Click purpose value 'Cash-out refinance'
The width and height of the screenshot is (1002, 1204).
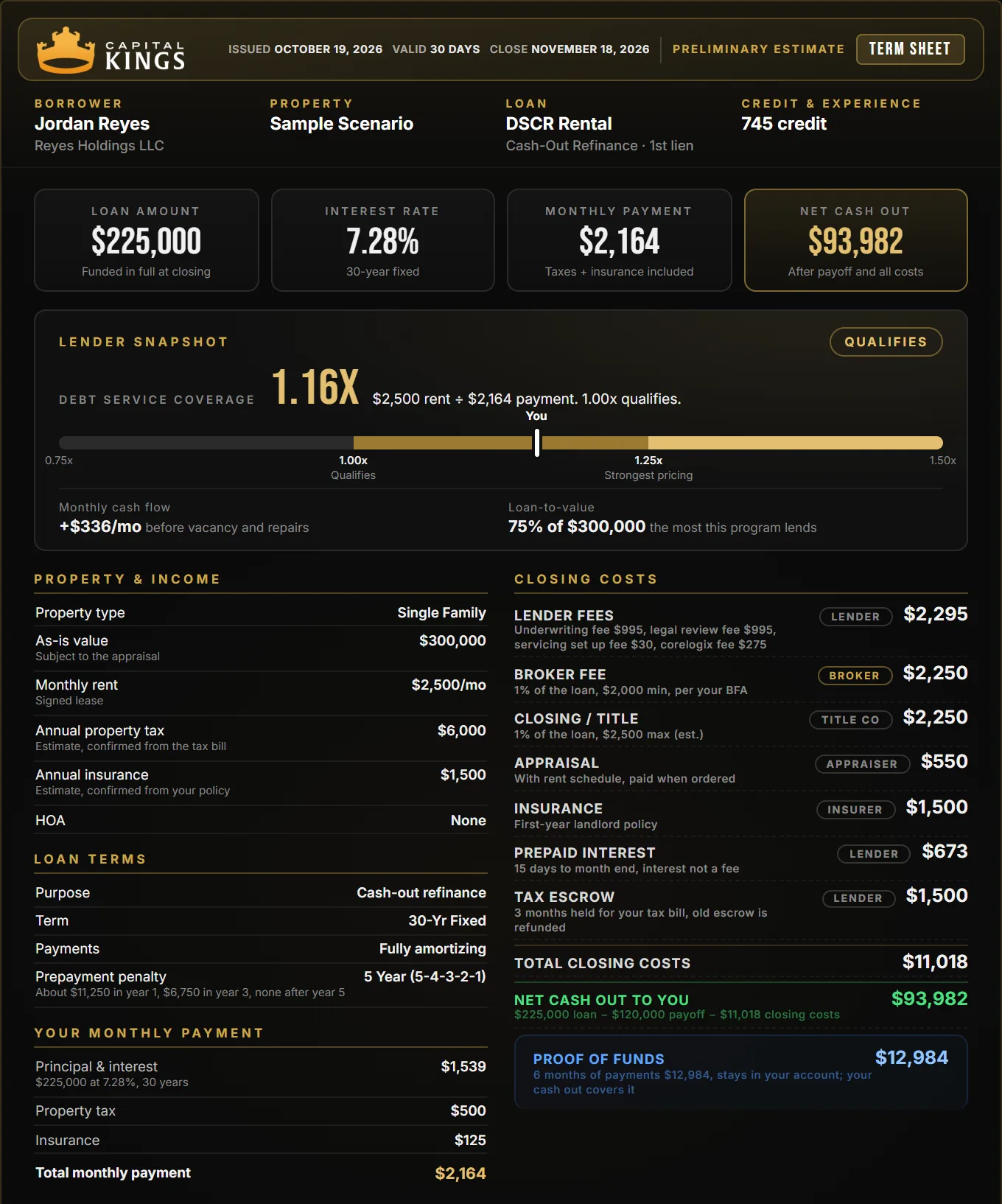(421, 893)
